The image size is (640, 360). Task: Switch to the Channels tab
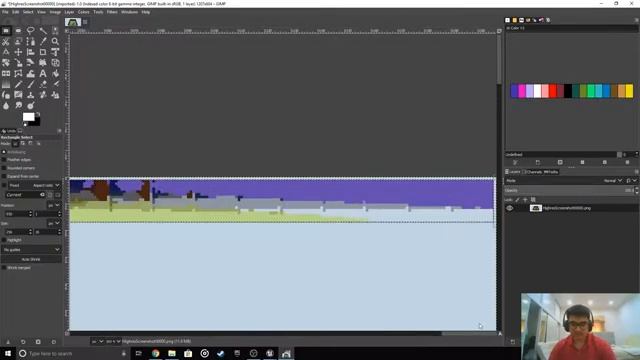point(533,172)
